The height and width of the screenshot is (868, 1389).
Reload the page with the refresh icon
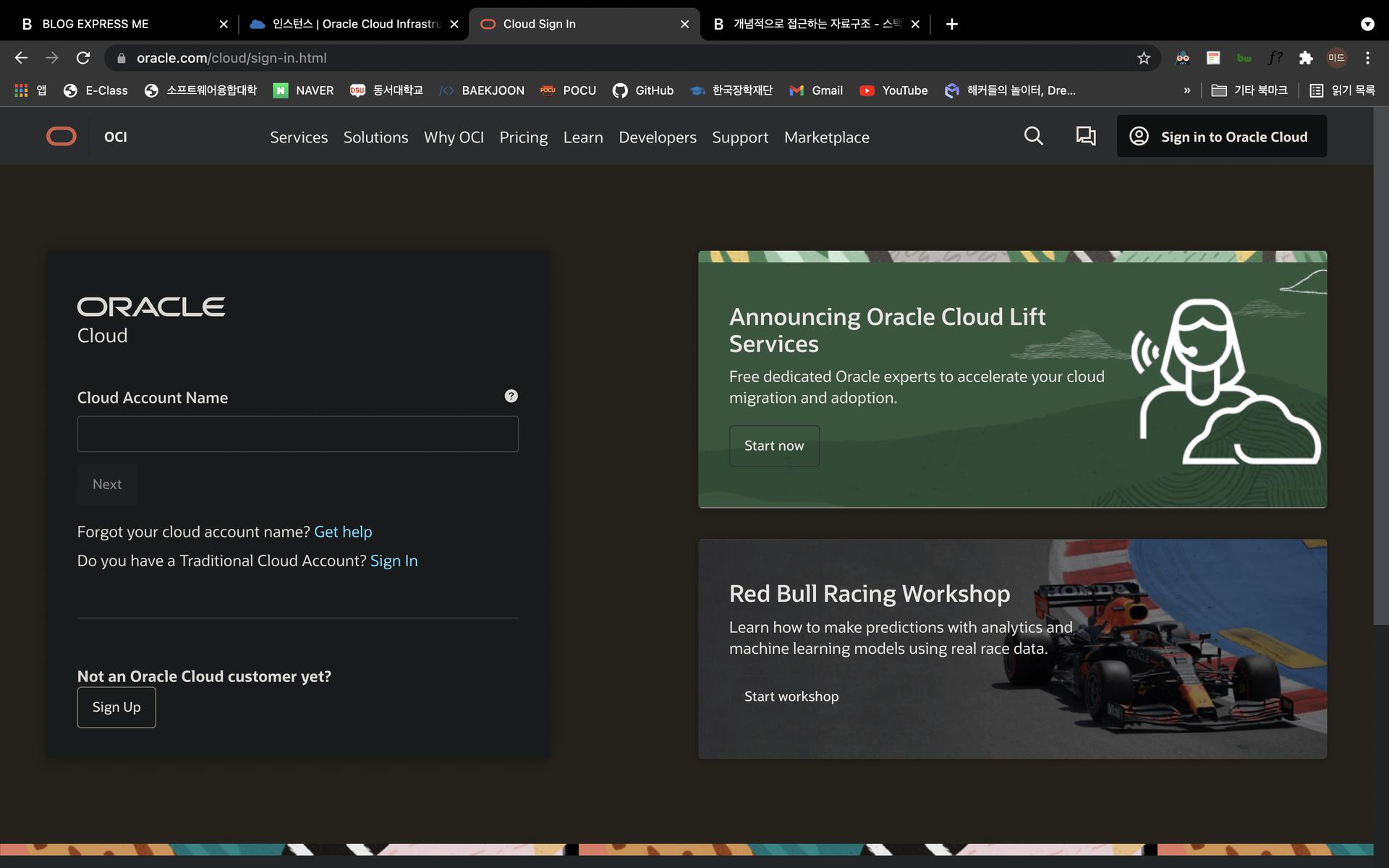coord(83,58)
